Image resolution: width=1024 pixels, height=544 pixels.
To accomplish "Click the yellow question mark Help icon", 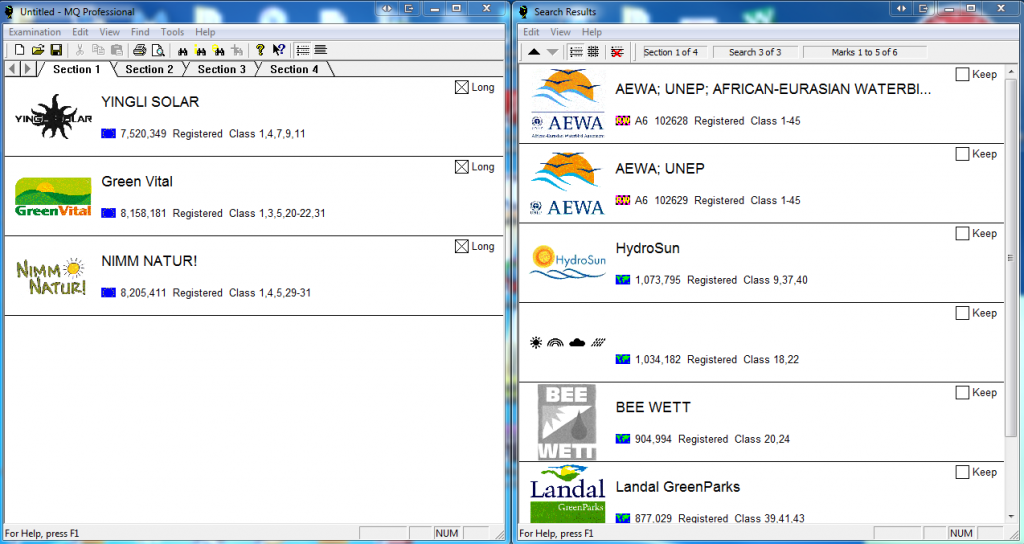I will [x=260, y=50].
